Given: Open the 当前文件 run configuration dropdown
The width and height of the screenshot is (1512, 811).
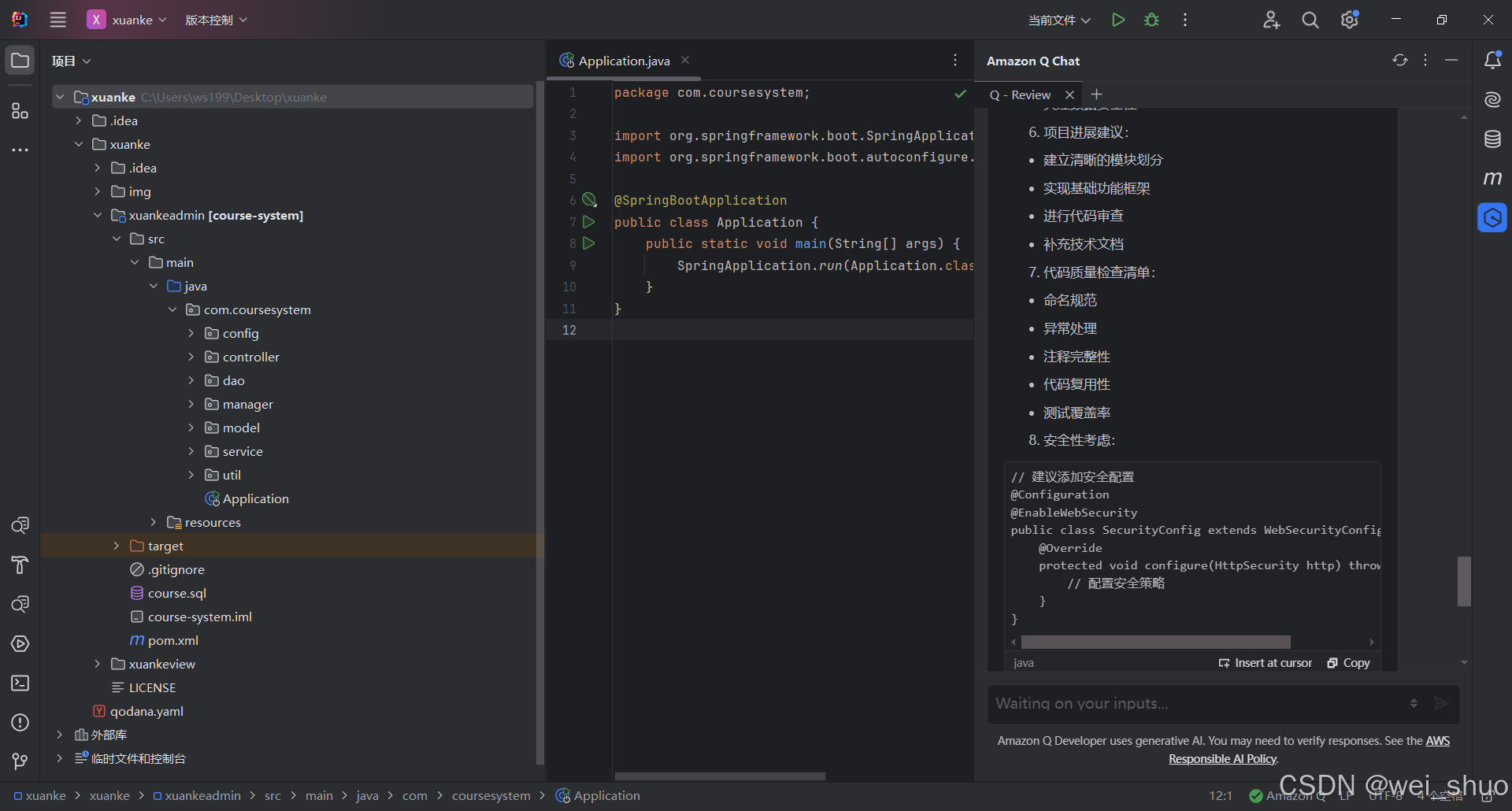Looking at the screenshot, I should (1059, 20).
